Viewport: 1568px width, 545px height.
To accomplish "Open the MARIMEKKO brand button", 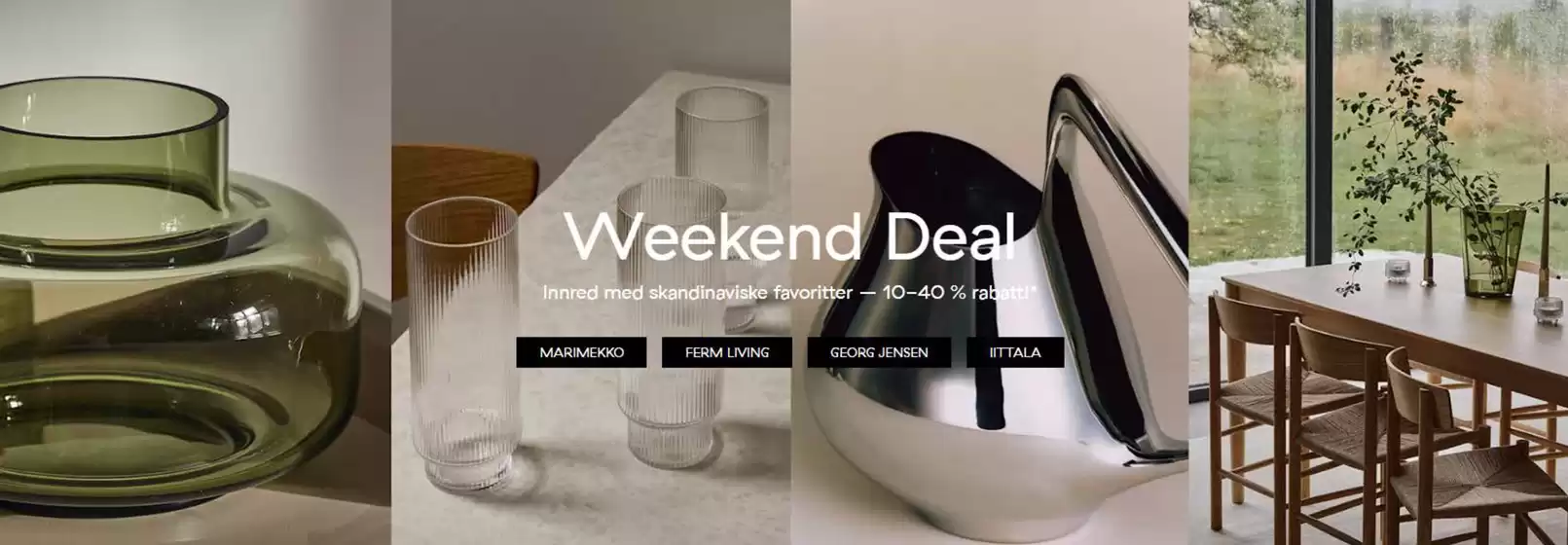I will [581, 352].
